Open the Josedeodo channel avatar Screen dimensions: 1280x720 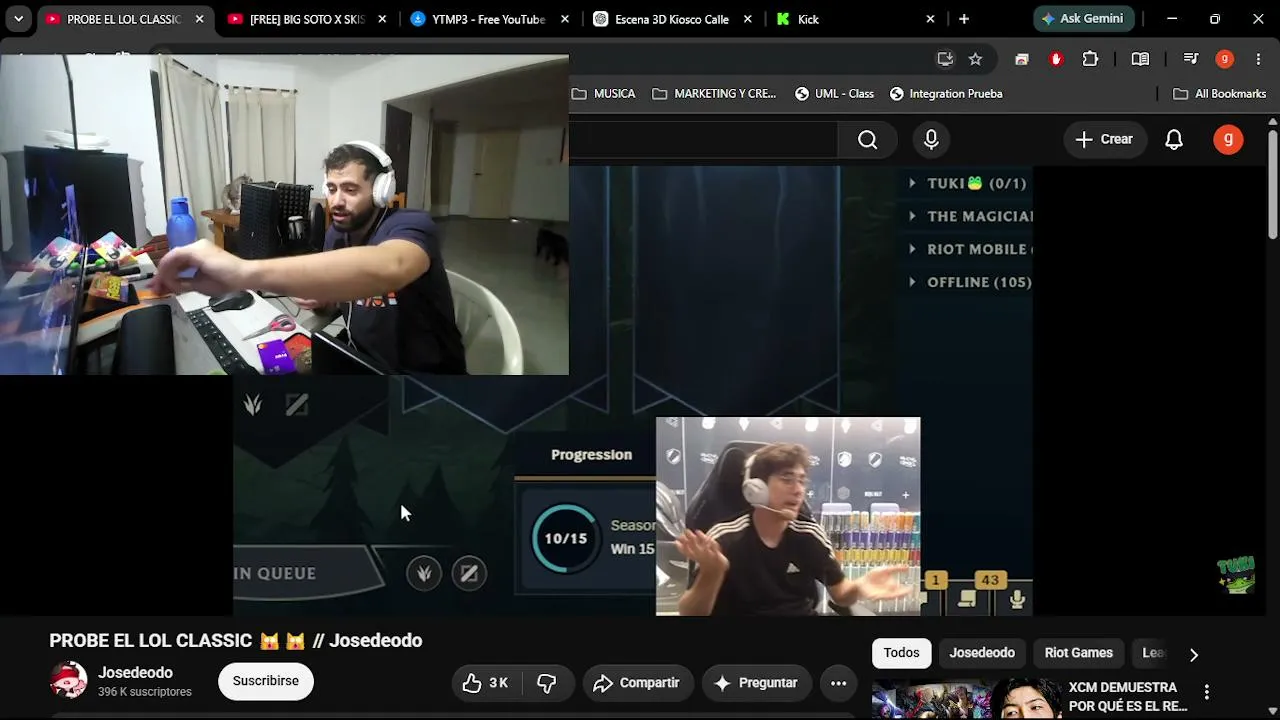click(68, 681)
